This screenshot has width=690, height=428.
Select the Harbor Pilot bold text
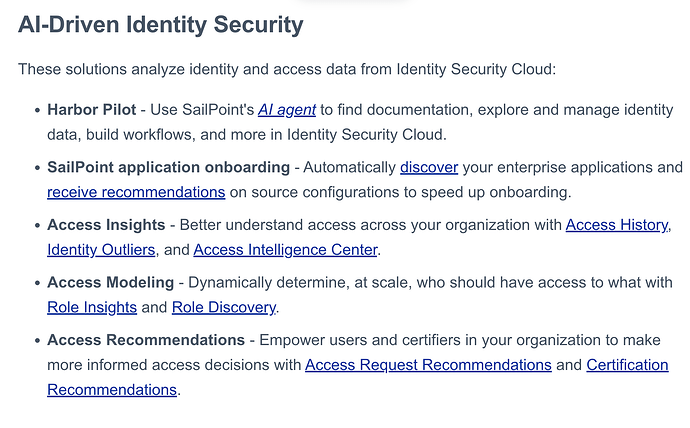coord(92,110)
